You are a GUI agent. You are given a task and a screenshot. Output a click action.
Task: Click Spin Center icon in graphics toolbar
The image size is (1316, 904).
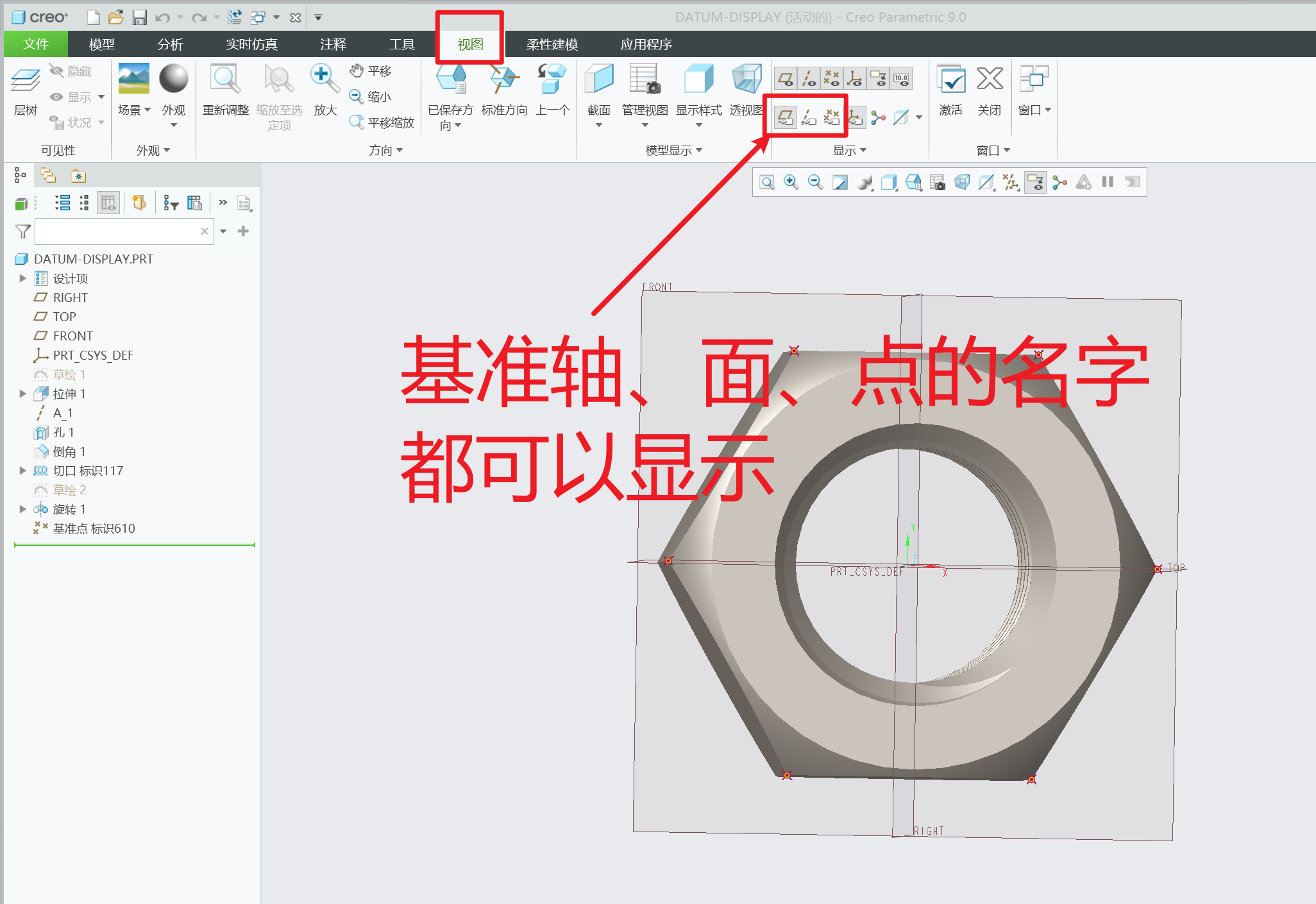click(1059, 183)
